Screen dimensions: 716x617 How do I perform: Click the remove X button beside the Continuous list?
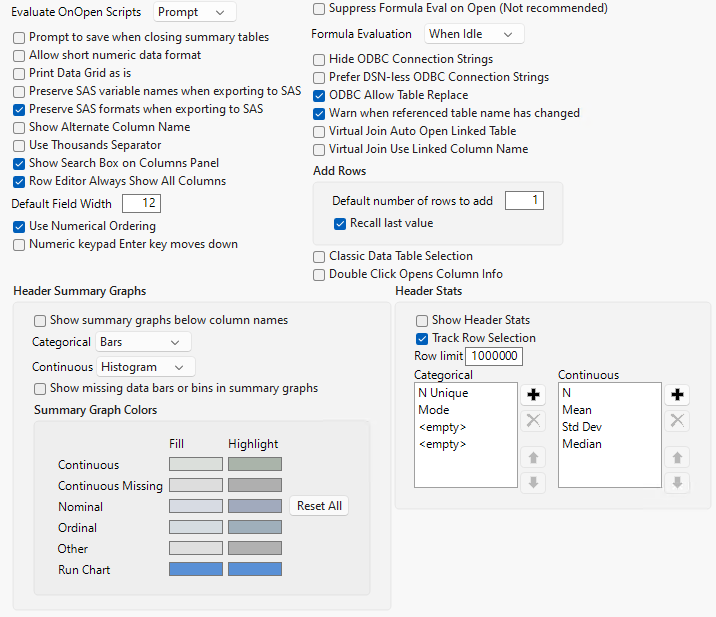point(677,420)
